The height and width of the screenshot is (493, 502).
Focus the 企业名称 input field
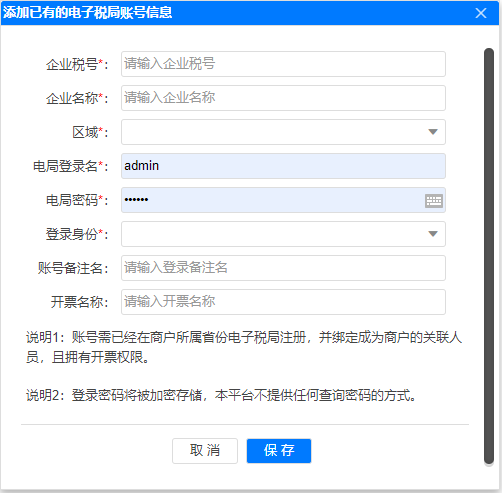[283, 98]
